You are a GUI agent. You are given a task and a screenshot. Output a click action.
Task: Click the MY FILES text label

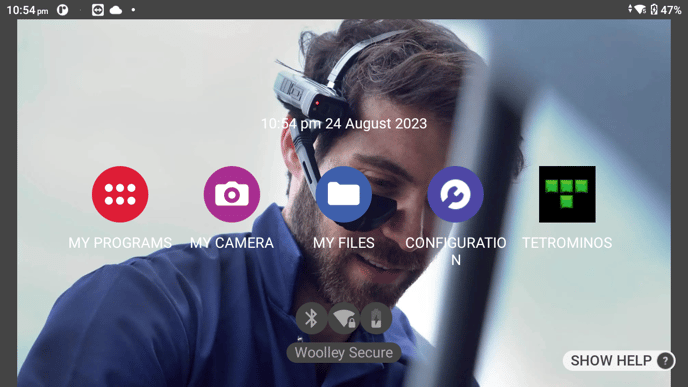(x=344, y=243)
